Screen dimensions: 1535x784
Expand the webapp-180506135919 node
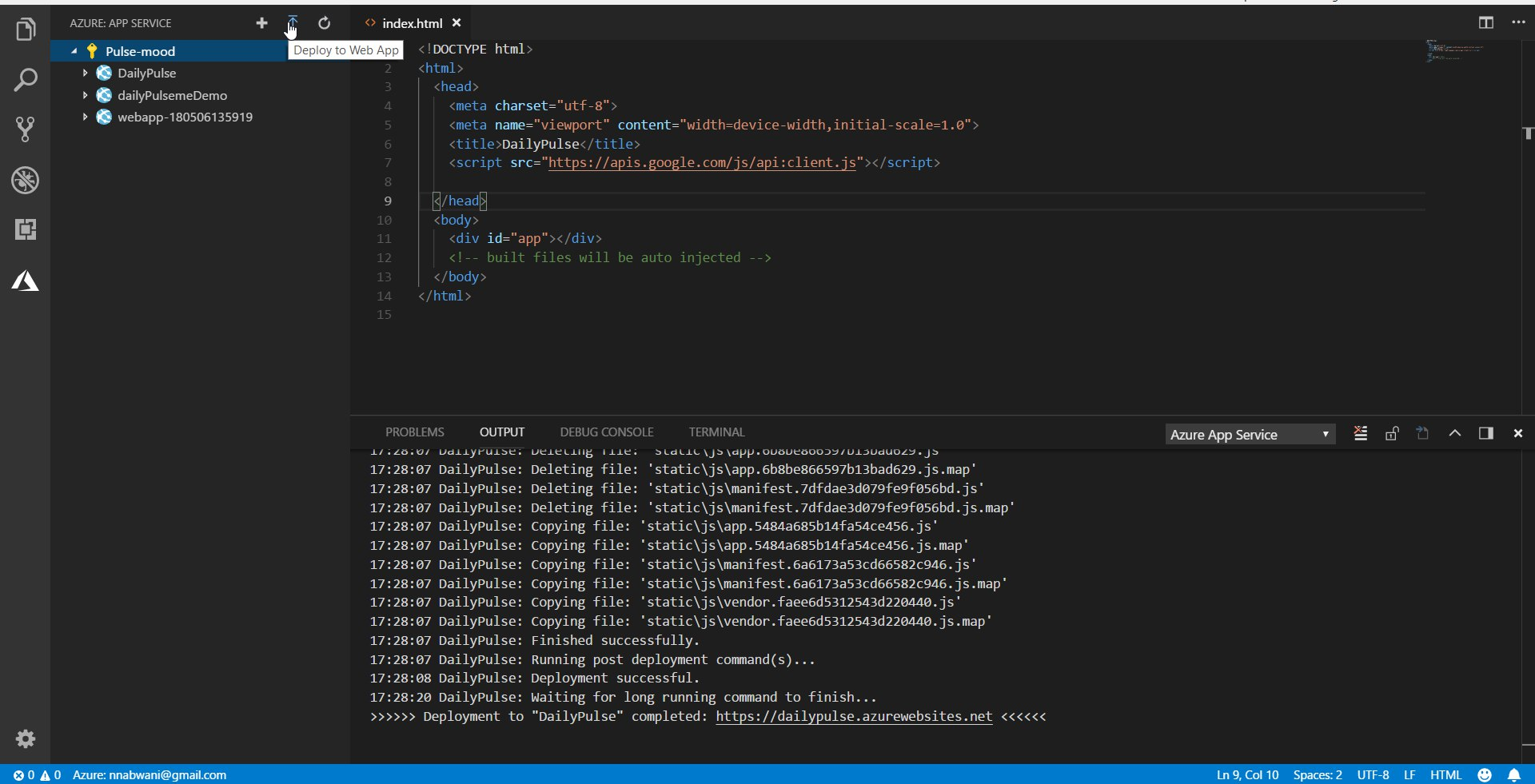coord(85,117)
